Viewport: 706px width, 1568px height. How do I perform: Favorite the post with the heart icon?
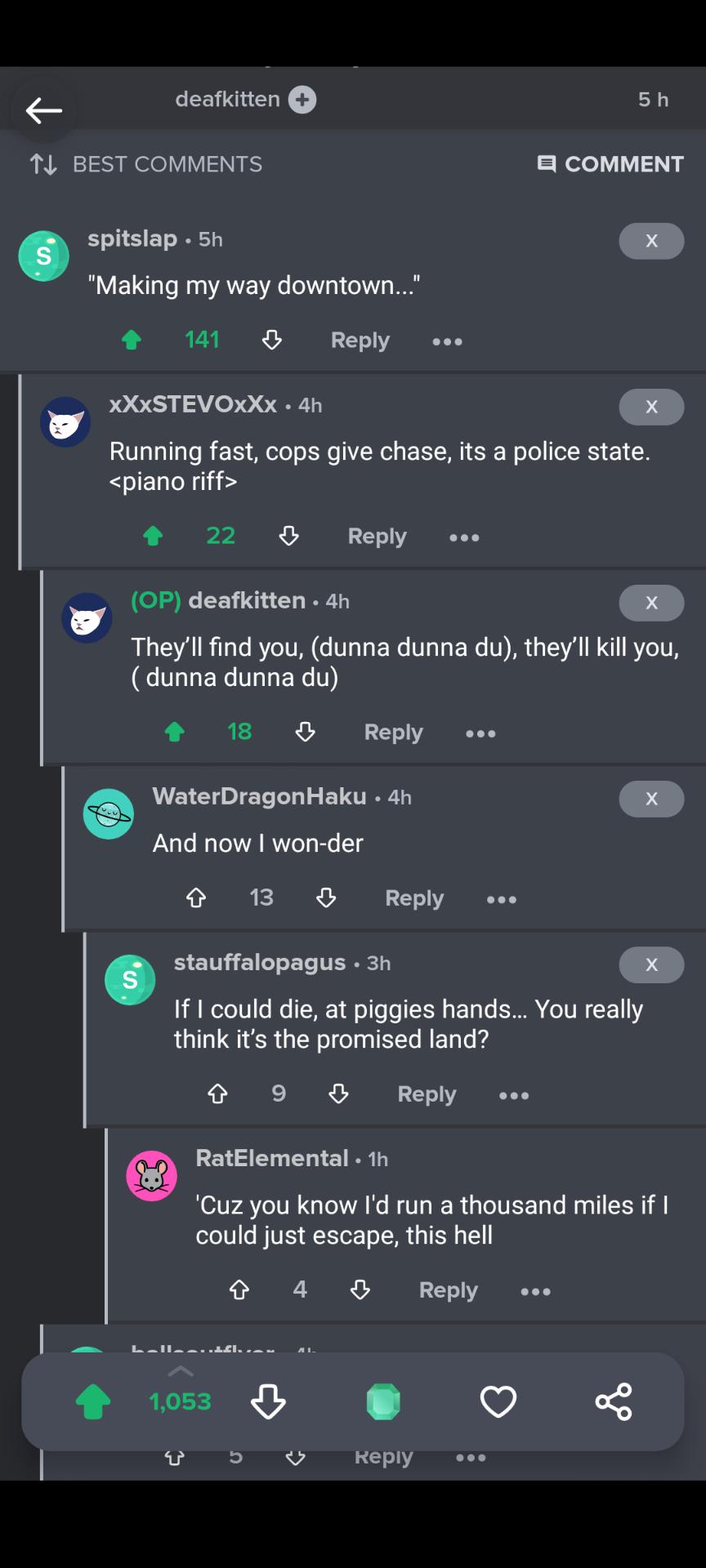498,1401
